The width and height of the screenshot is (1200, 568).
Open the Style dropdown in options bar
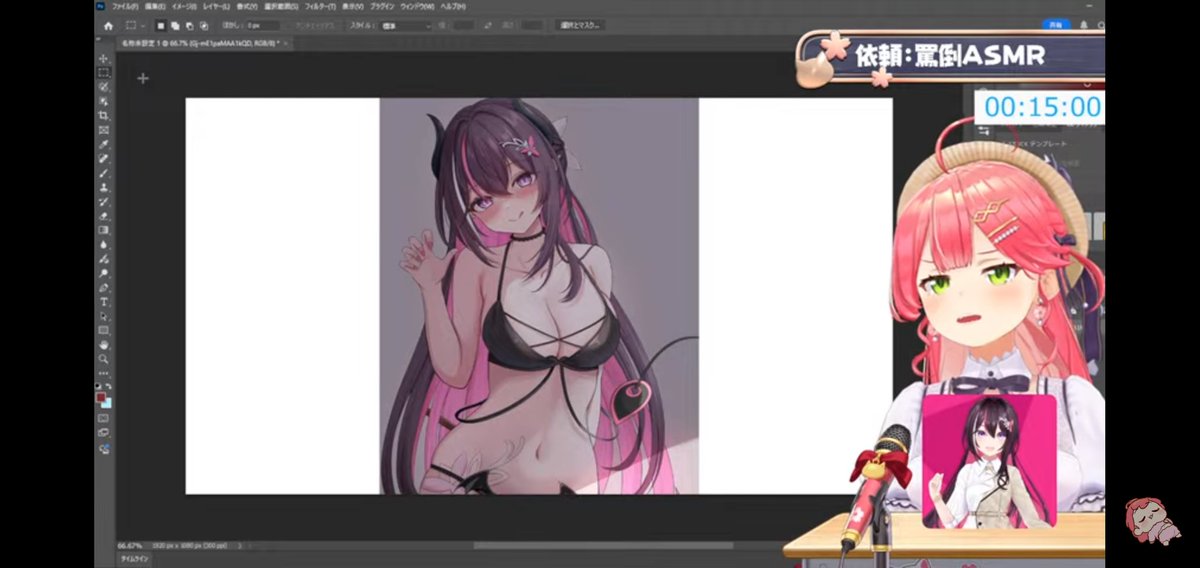(x=408, y=25)
